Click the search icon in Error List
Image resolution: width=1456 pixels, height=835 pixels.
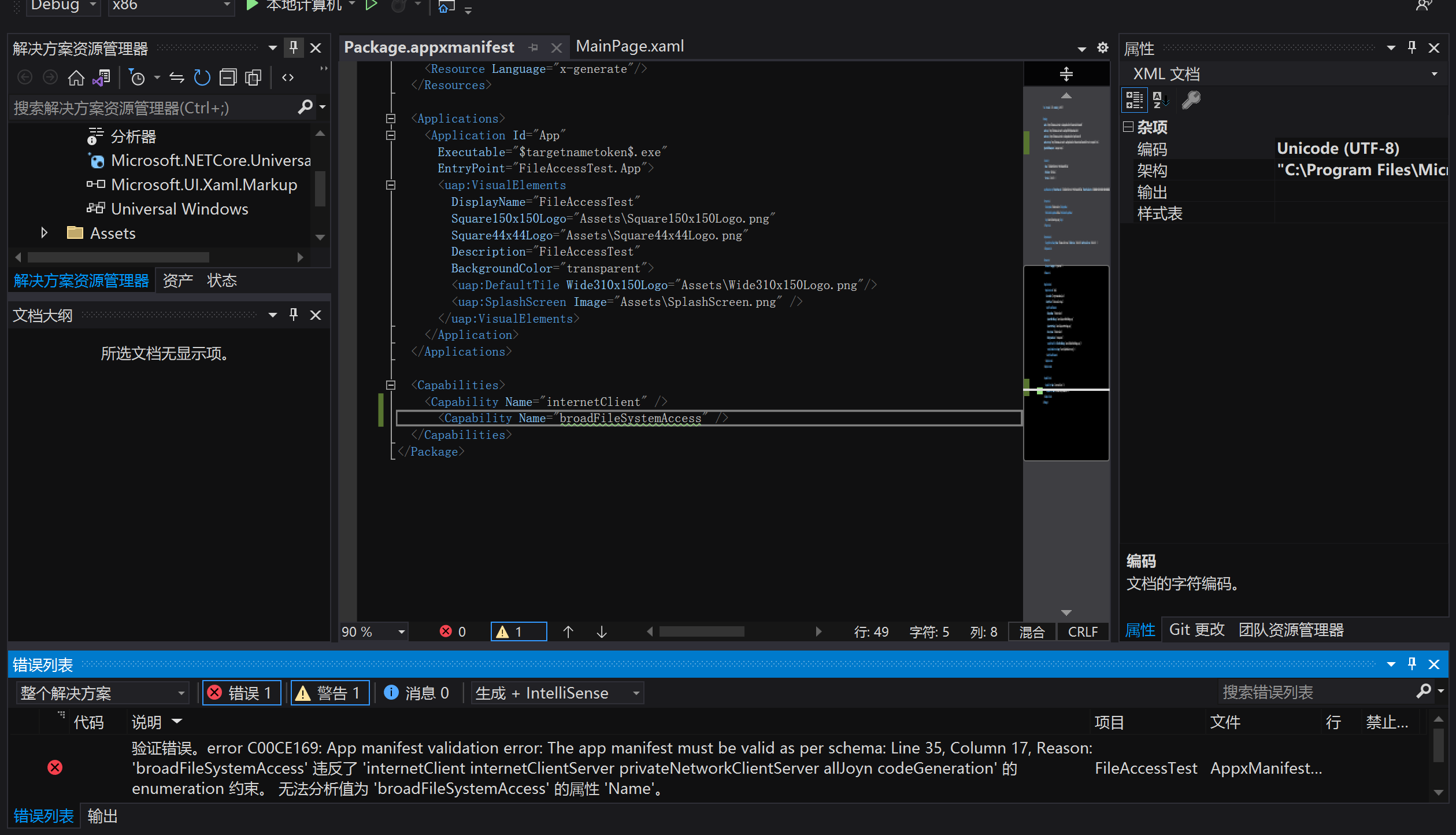(x=1424, y=691)
